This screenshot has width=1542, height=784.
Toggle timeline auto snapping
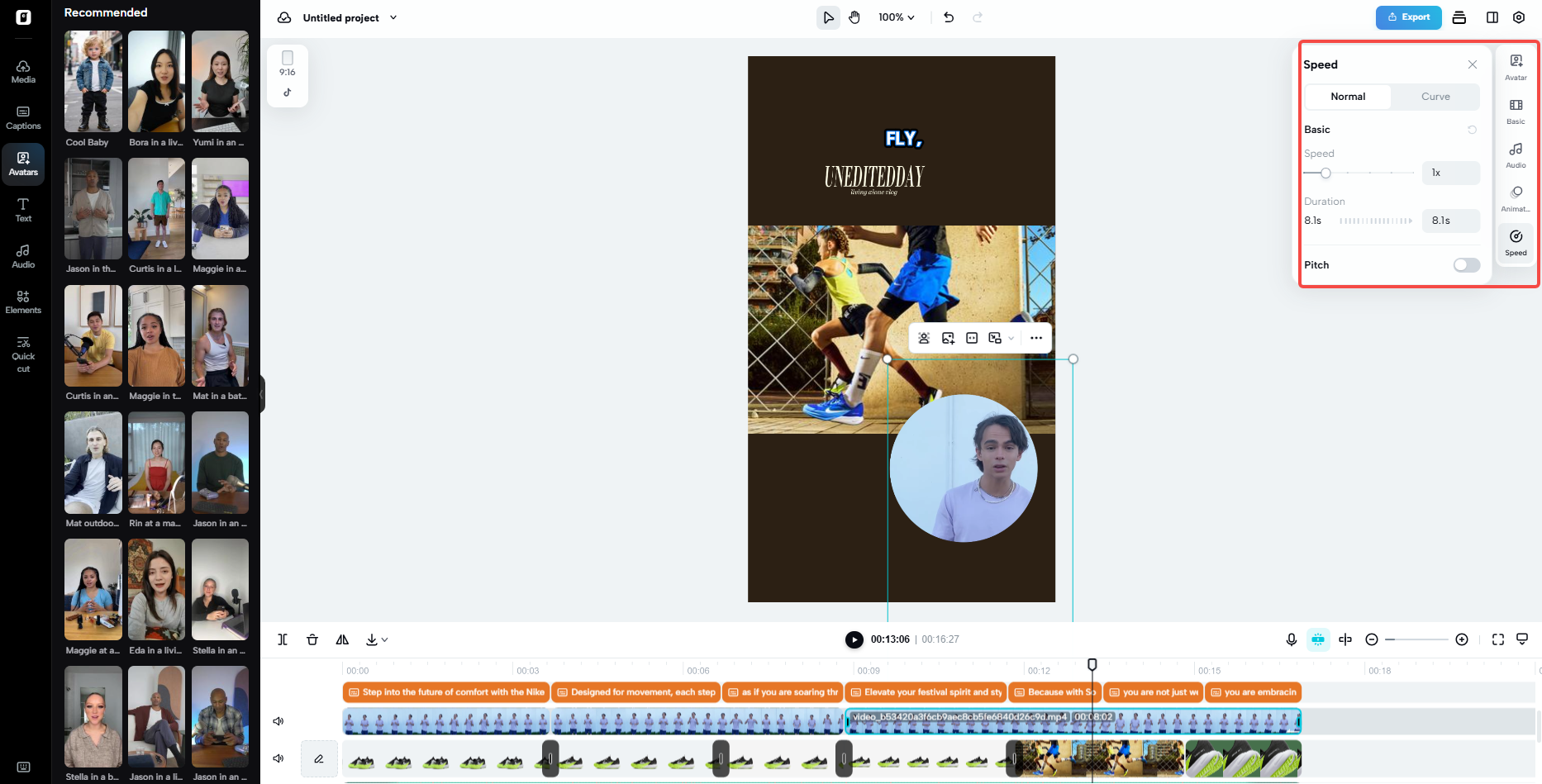coord(1318,639)
